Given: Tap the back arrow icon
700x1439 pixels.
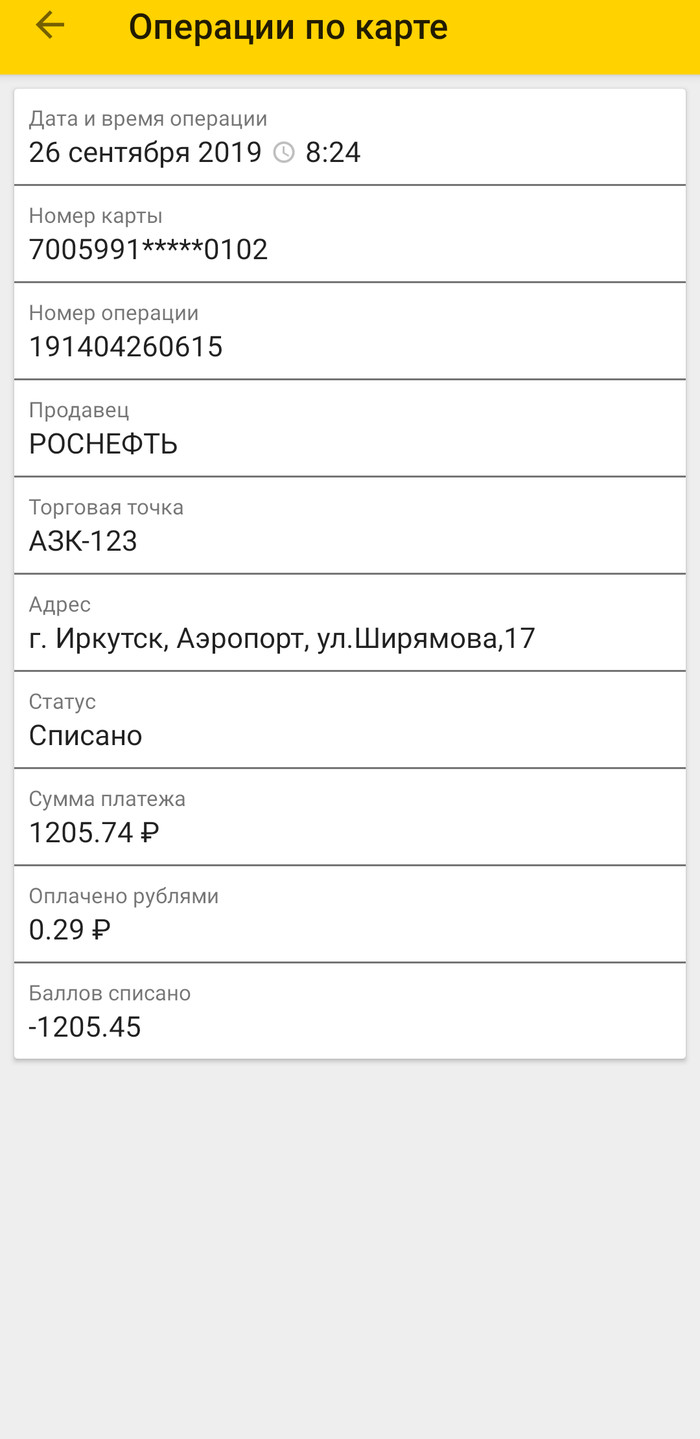Looking at the screenshot, I should tap(49, 26).
